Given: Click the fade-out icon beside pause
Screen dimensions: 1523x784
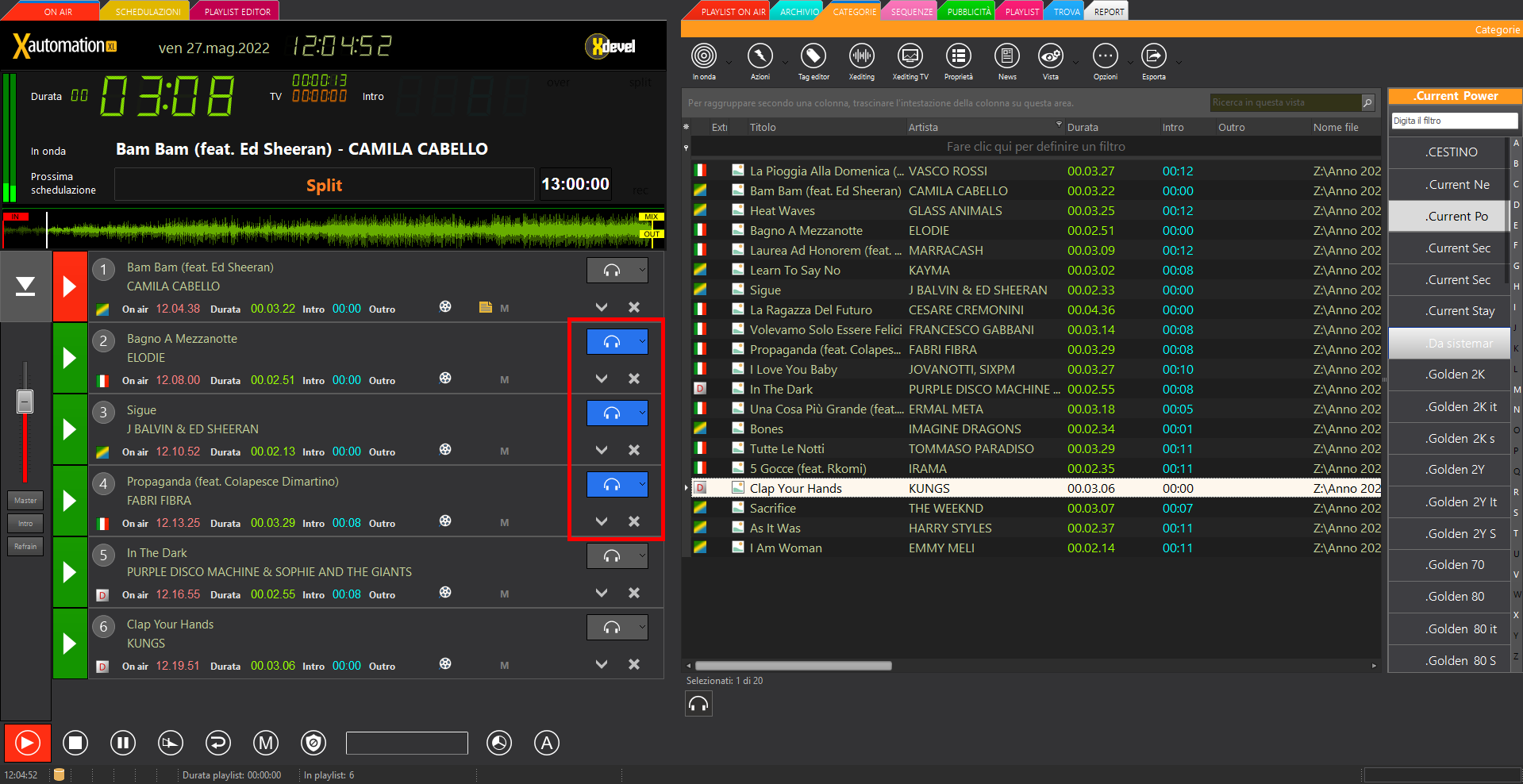Looking at the screenshot, I should [171, 743].
